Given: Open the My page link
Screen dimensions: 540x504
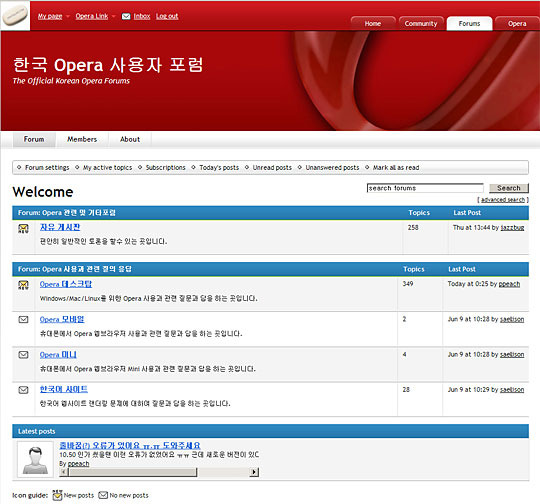Looking at the screenshot, I should 50,16.
